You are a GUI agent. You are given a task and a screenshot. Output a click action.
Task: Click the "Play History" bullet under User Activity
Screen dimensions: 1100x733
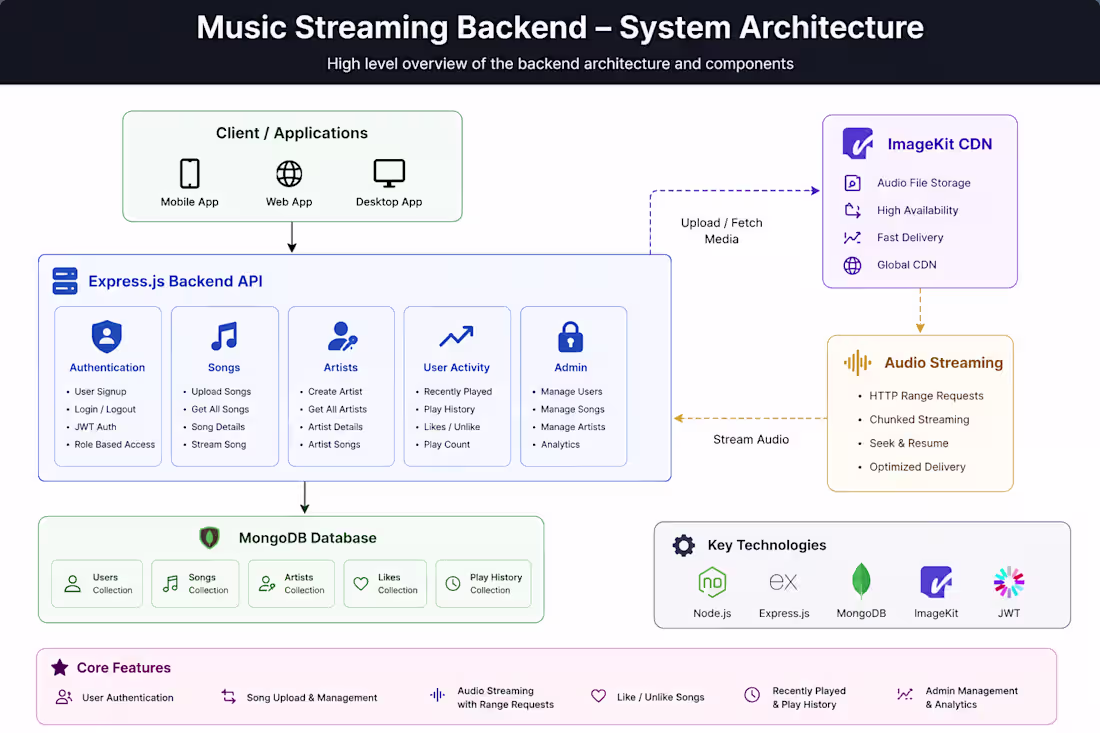pos(449,410)
